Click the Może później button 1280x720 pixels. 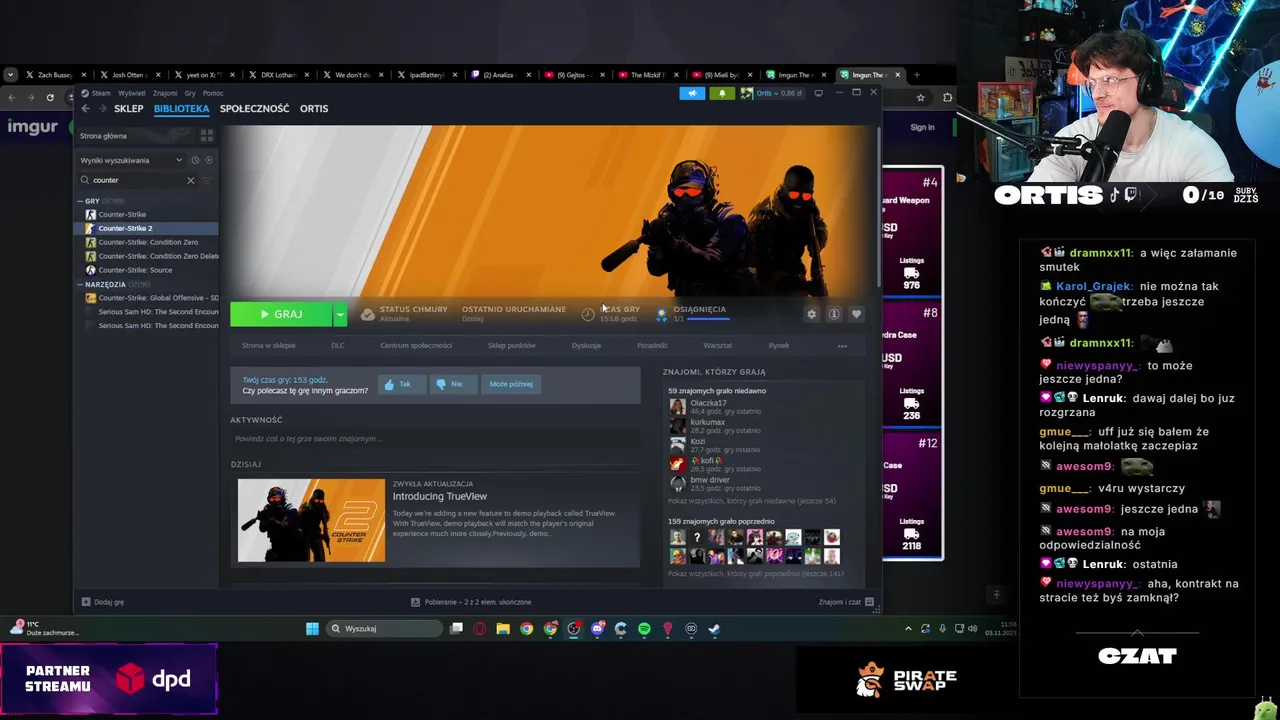(511, 384)
